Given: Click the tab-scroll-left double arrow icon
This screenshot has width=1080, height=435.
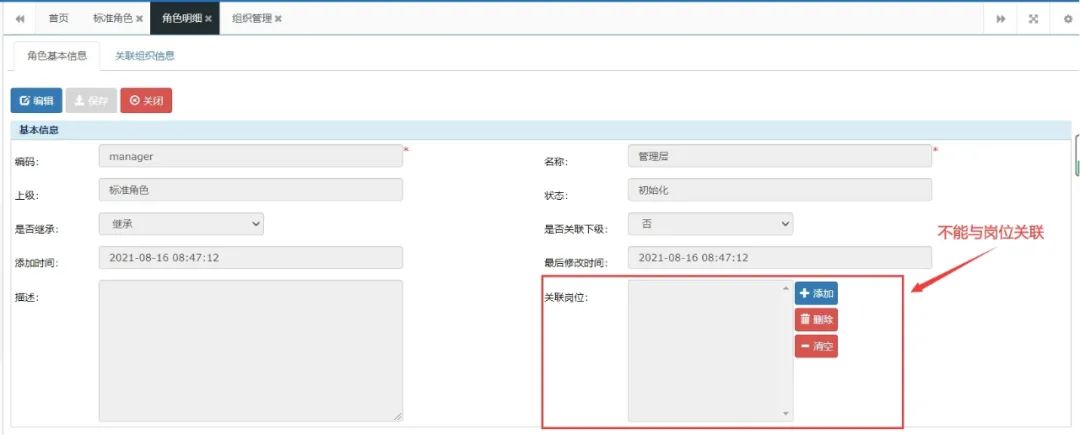Looking at the screenshot, I should pos(20,19).
